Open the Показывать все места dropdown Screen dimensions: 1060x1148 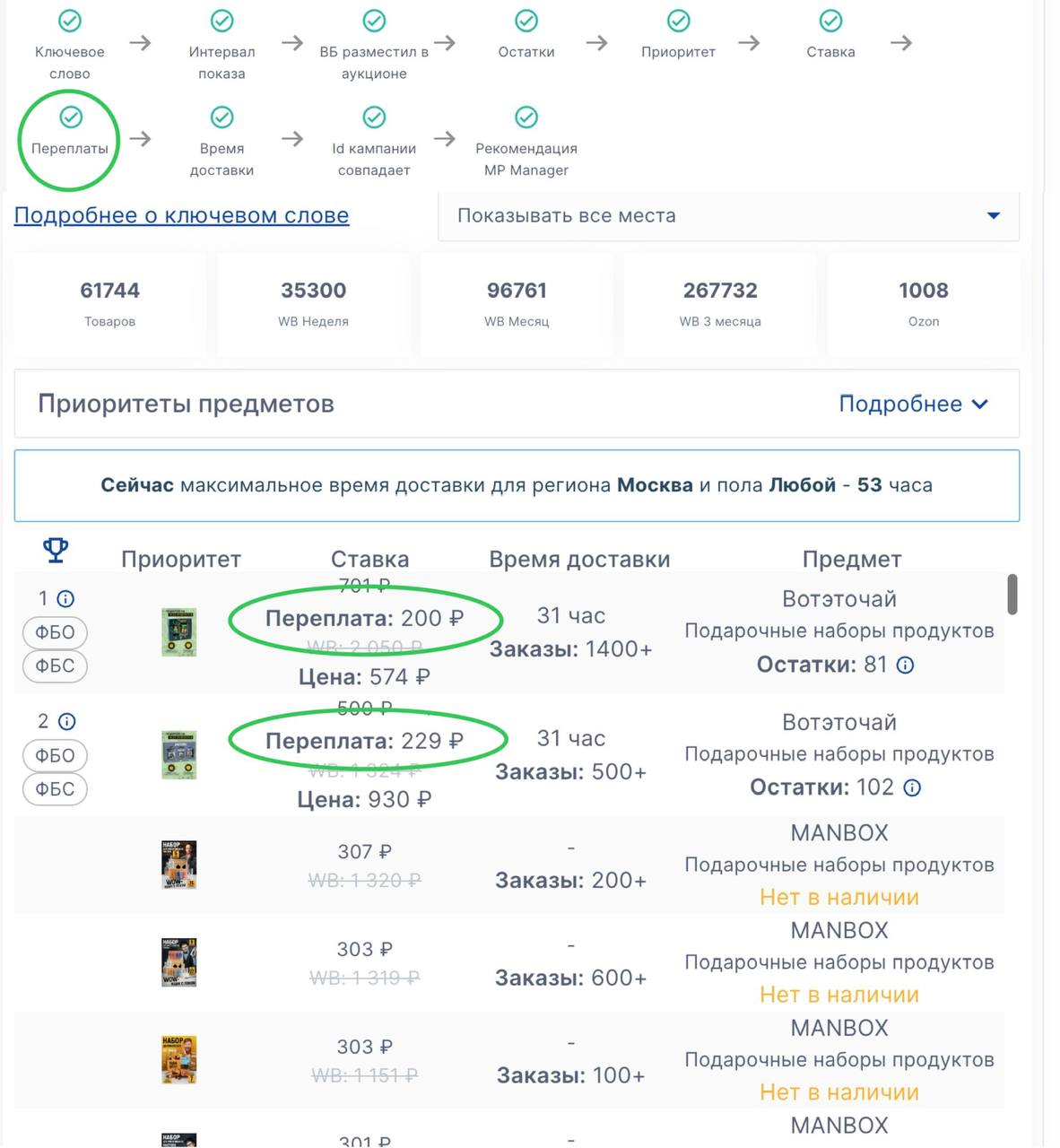click(x=728, y=216)
